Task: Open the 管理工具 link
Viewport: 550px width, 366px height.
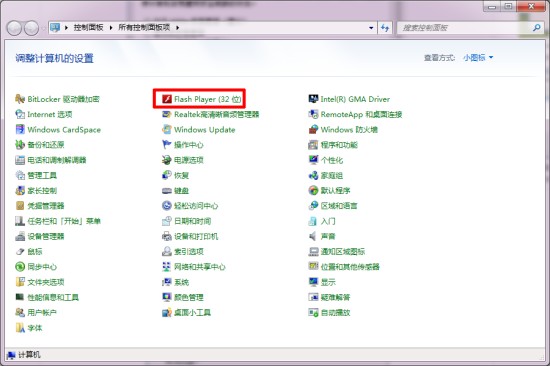Action: (x=42, y=175)
